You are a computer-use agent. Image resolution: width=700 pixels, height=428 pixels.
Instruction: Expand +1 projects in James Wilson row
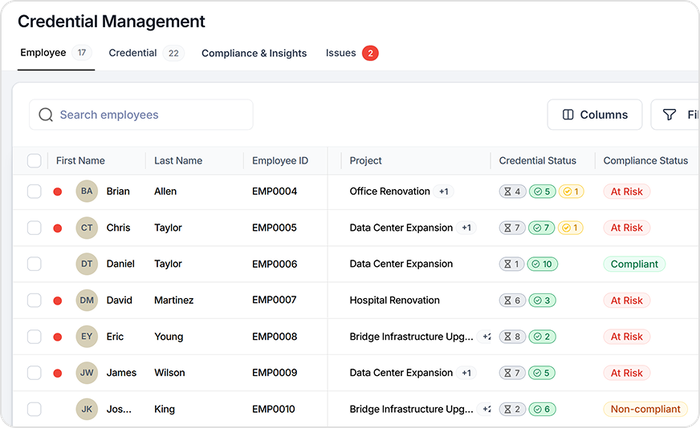[x=466, y=373]
